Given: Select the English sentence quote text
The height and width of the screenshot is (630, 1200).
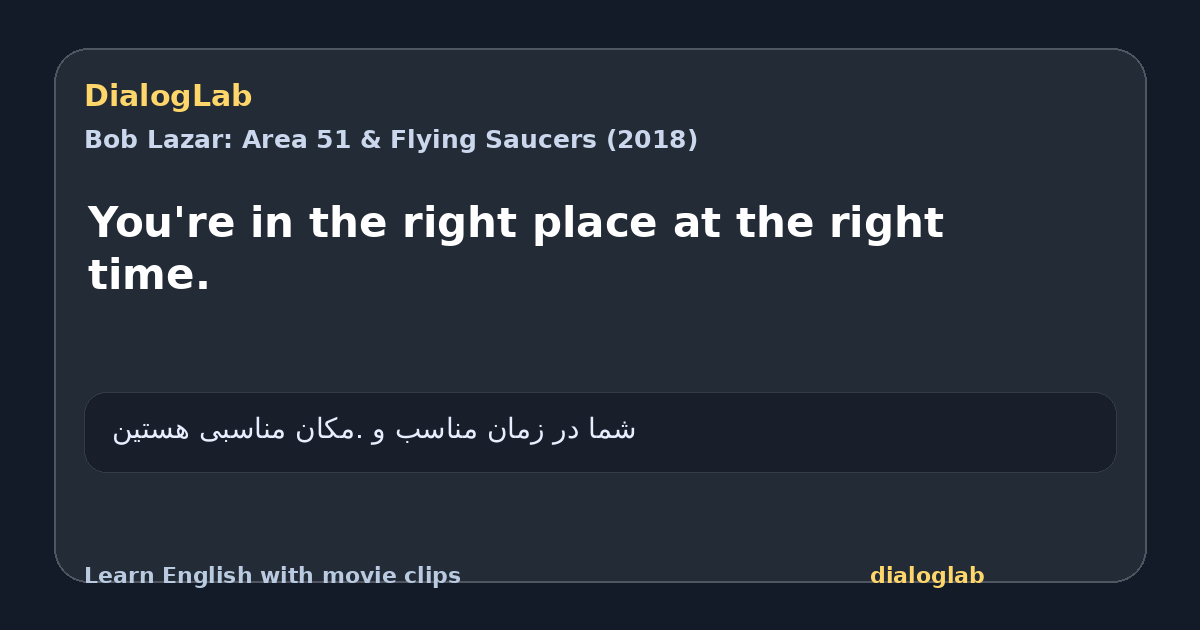Looking at the screenshot, I should 516,249.
